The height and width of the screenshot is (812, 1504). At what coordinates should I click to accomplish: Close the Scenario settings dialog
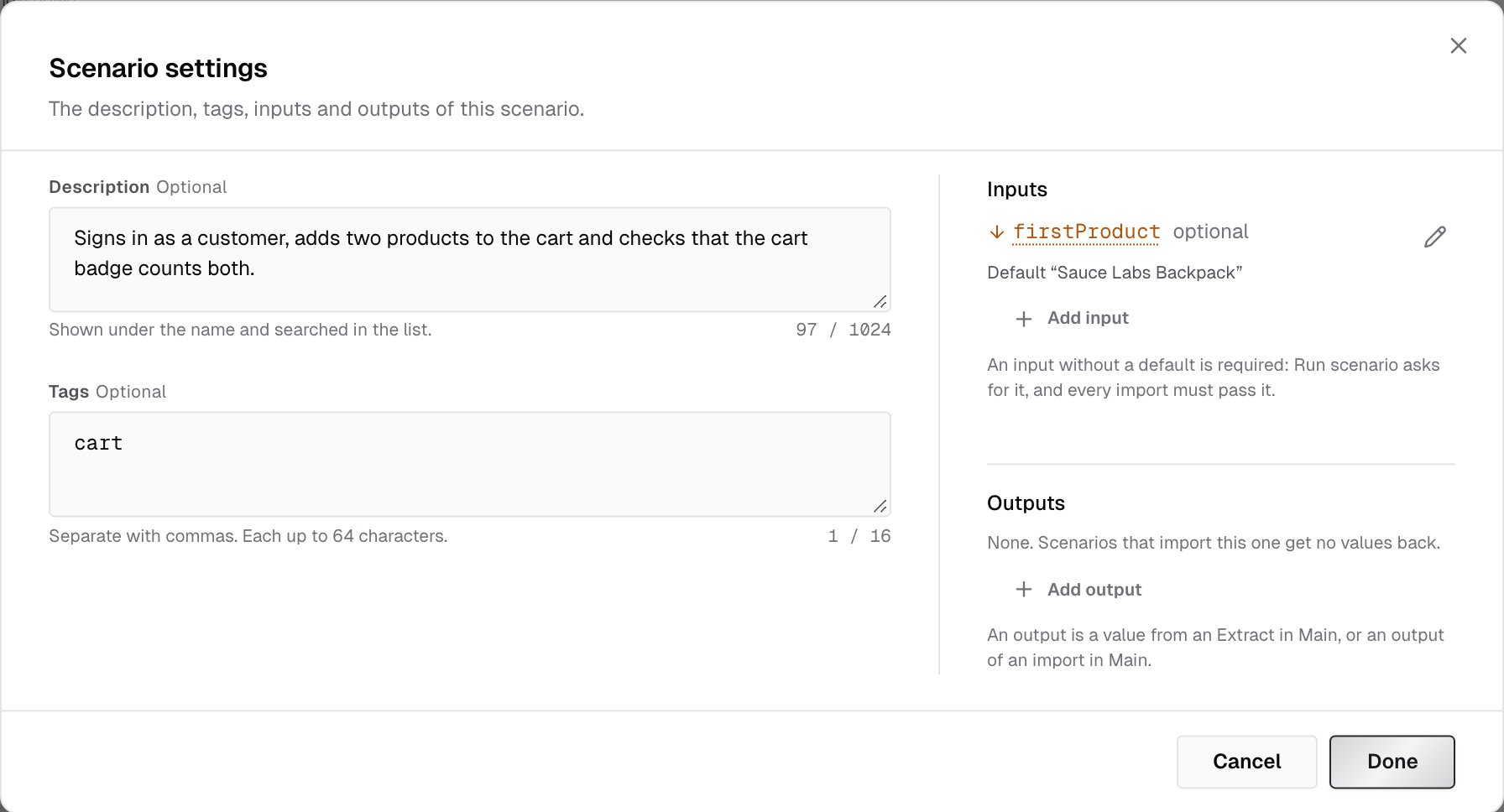(1459, 46)
